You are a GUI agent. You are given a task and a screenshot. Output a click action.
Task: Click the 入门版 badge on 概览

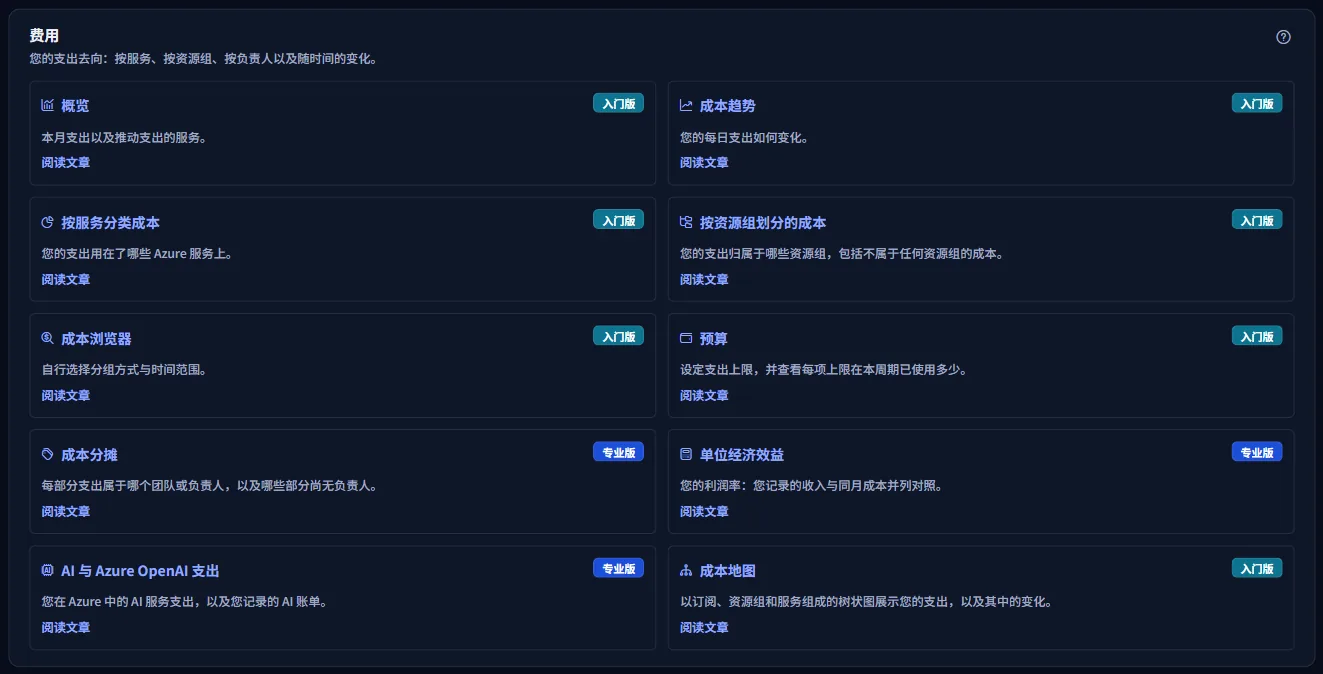[x=618, y=103]
